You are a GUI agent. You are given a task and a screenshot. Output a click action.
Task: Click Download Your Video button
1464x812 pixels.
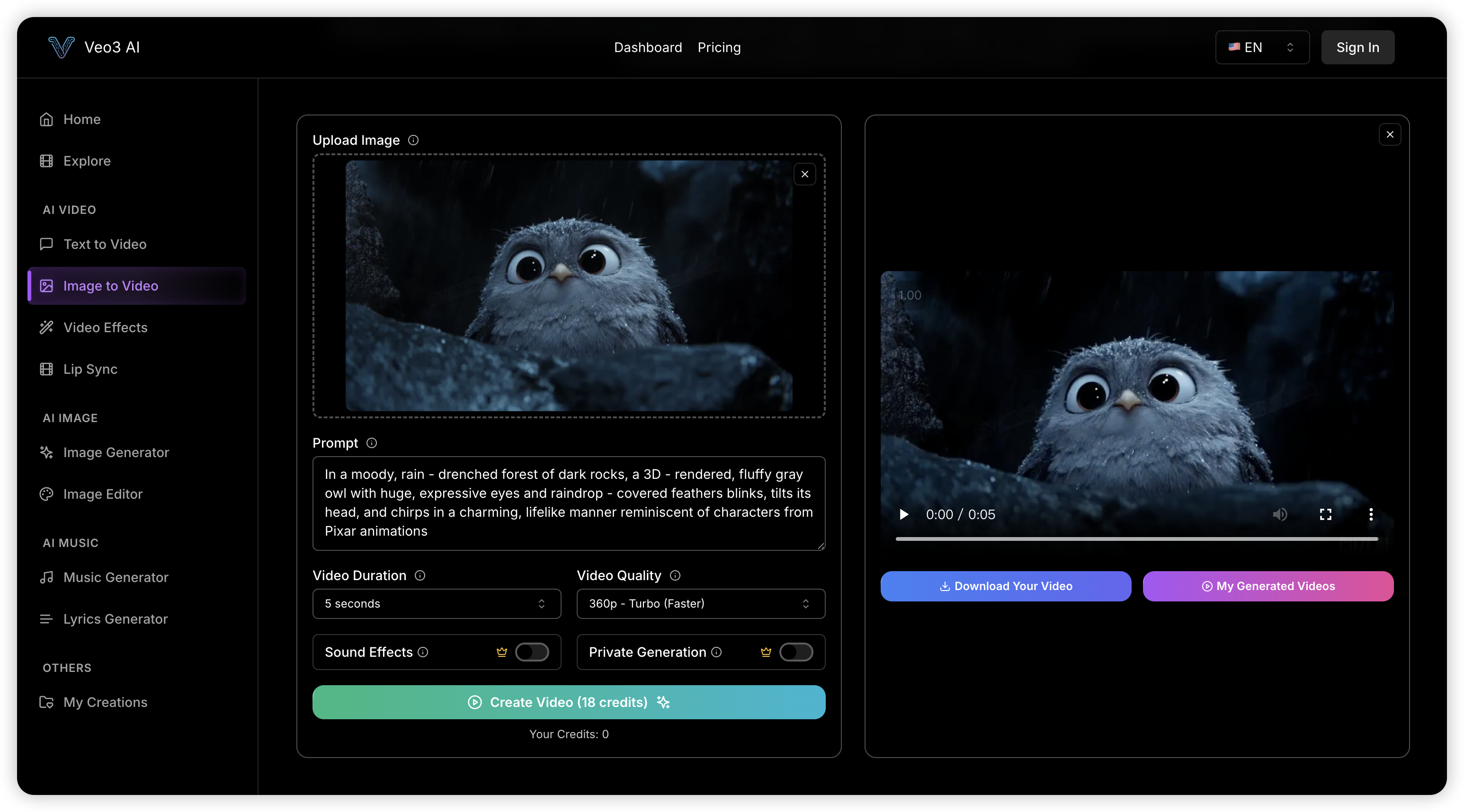1005,586
